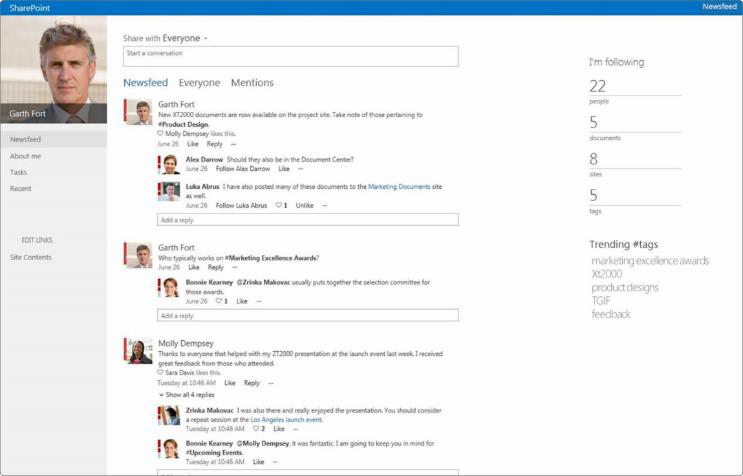743x476 pixels.
Task: Click Garth Fort's avatar on XT2000 post
Action: point(139,112)
